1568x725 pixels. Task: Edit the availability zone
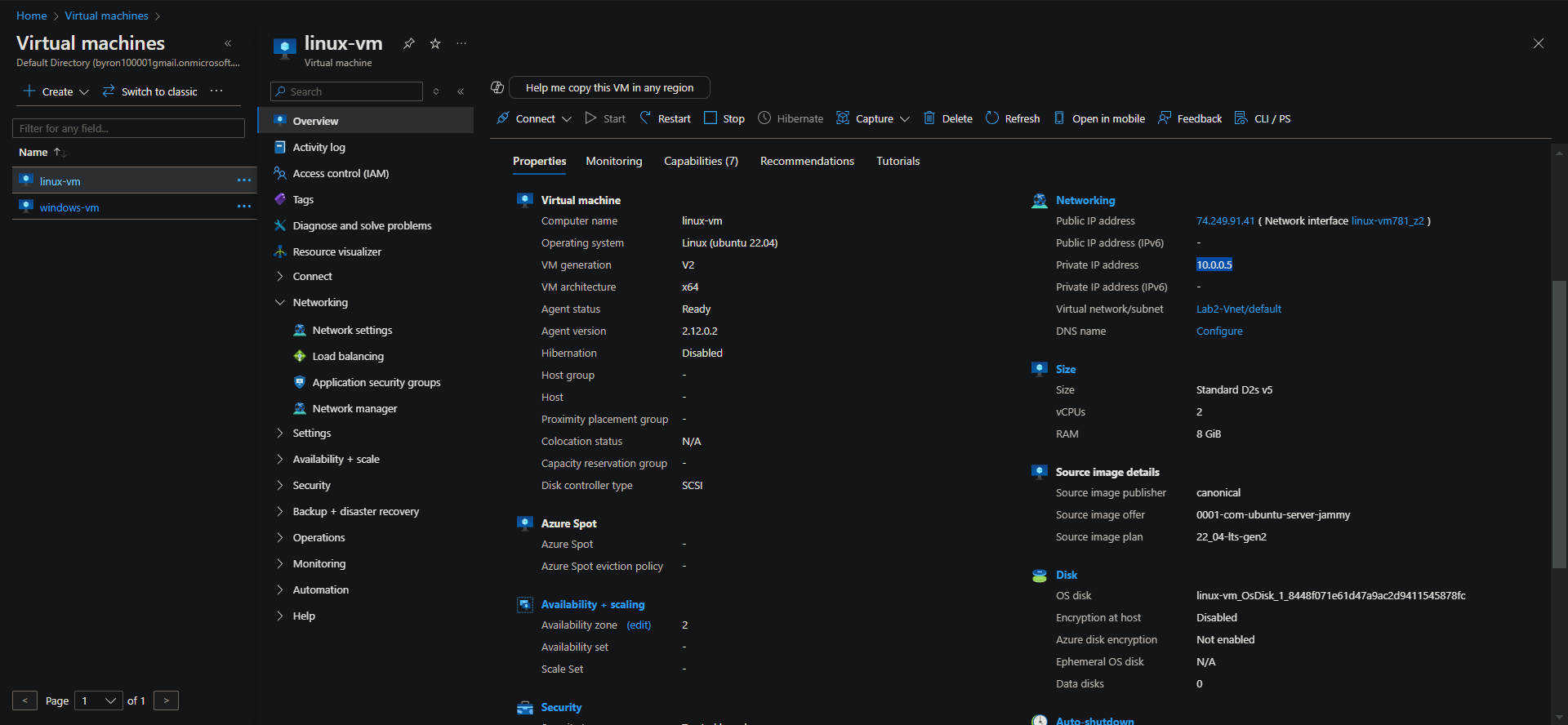(639, 625)
